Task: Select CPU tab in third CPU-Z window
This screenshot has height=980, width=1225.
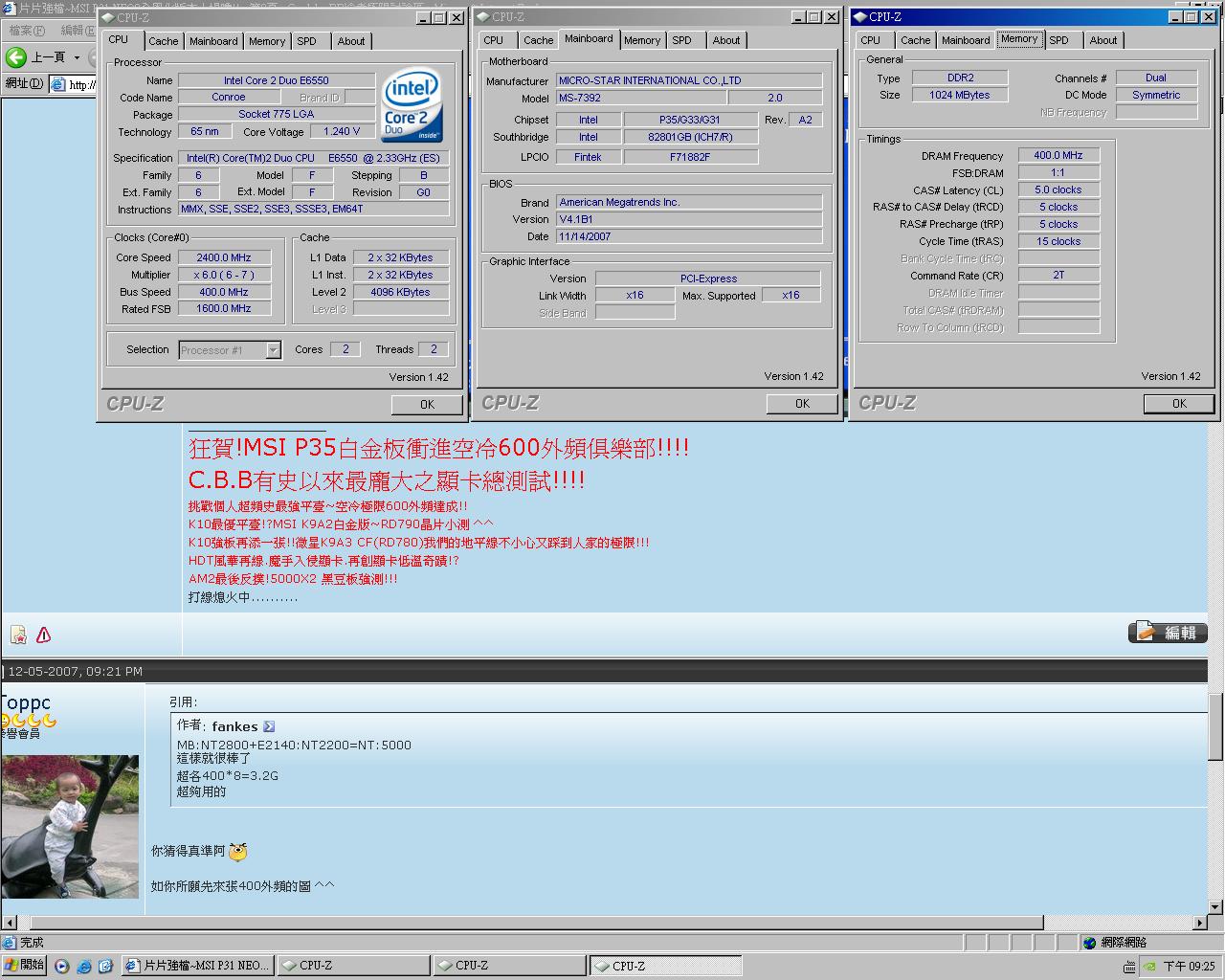Action: point(871,40)
